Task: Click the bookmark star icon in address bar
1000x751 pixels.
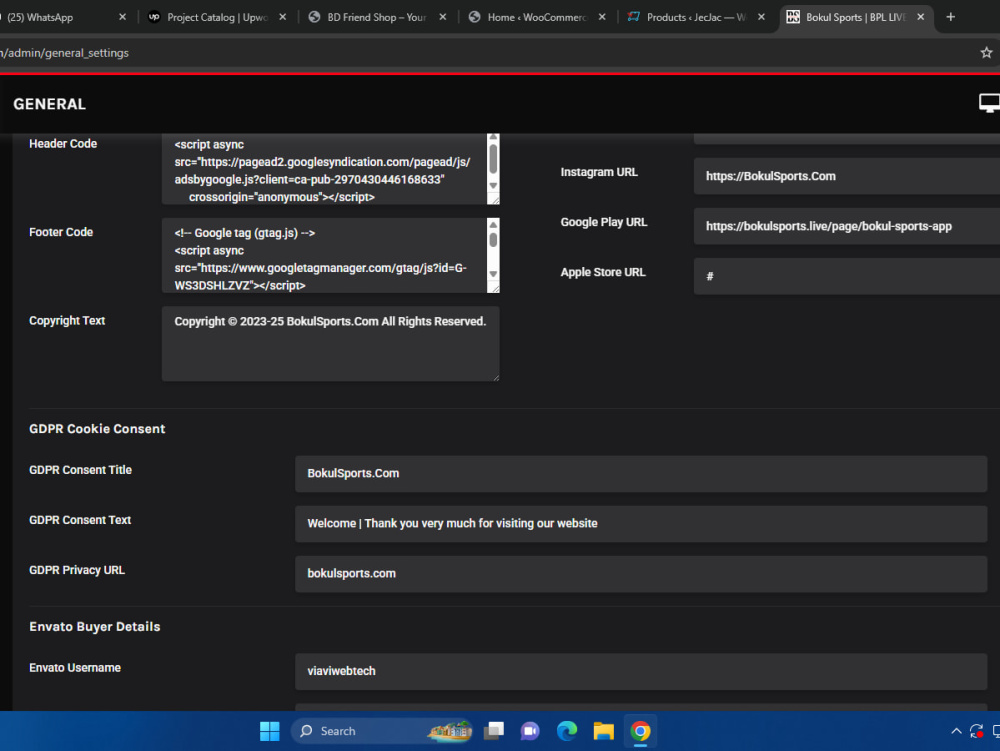Action: pos(986,53)
